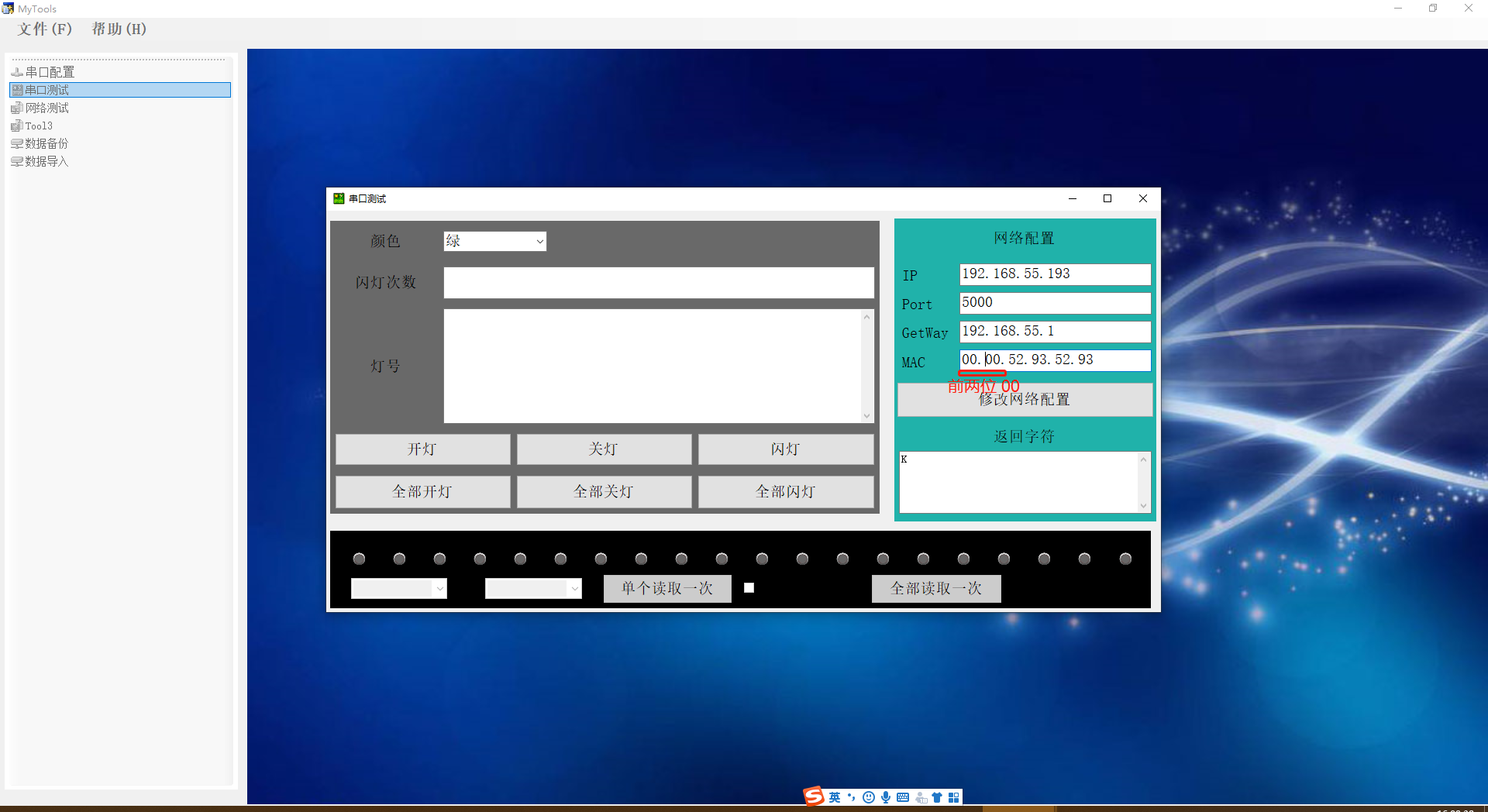
Task: Open the 文件 (F) menu
Action: pyautogui.click(x=45, y=29)
